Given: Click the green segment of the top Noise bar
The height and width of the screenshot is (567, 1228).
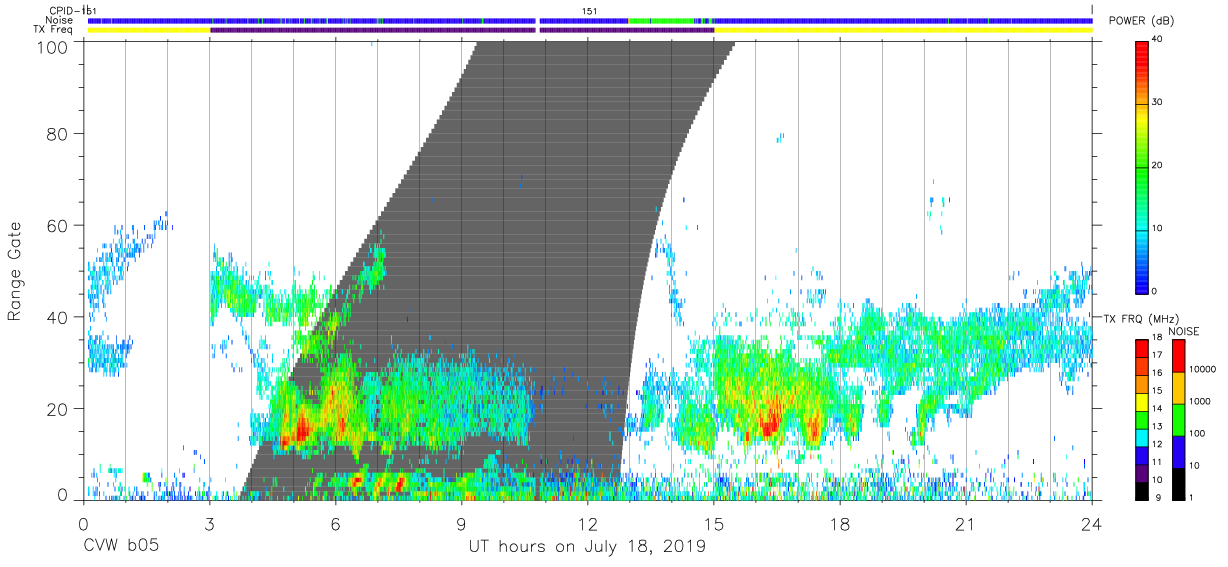Looking at the screenshot, I should click(x=660, y=20).
